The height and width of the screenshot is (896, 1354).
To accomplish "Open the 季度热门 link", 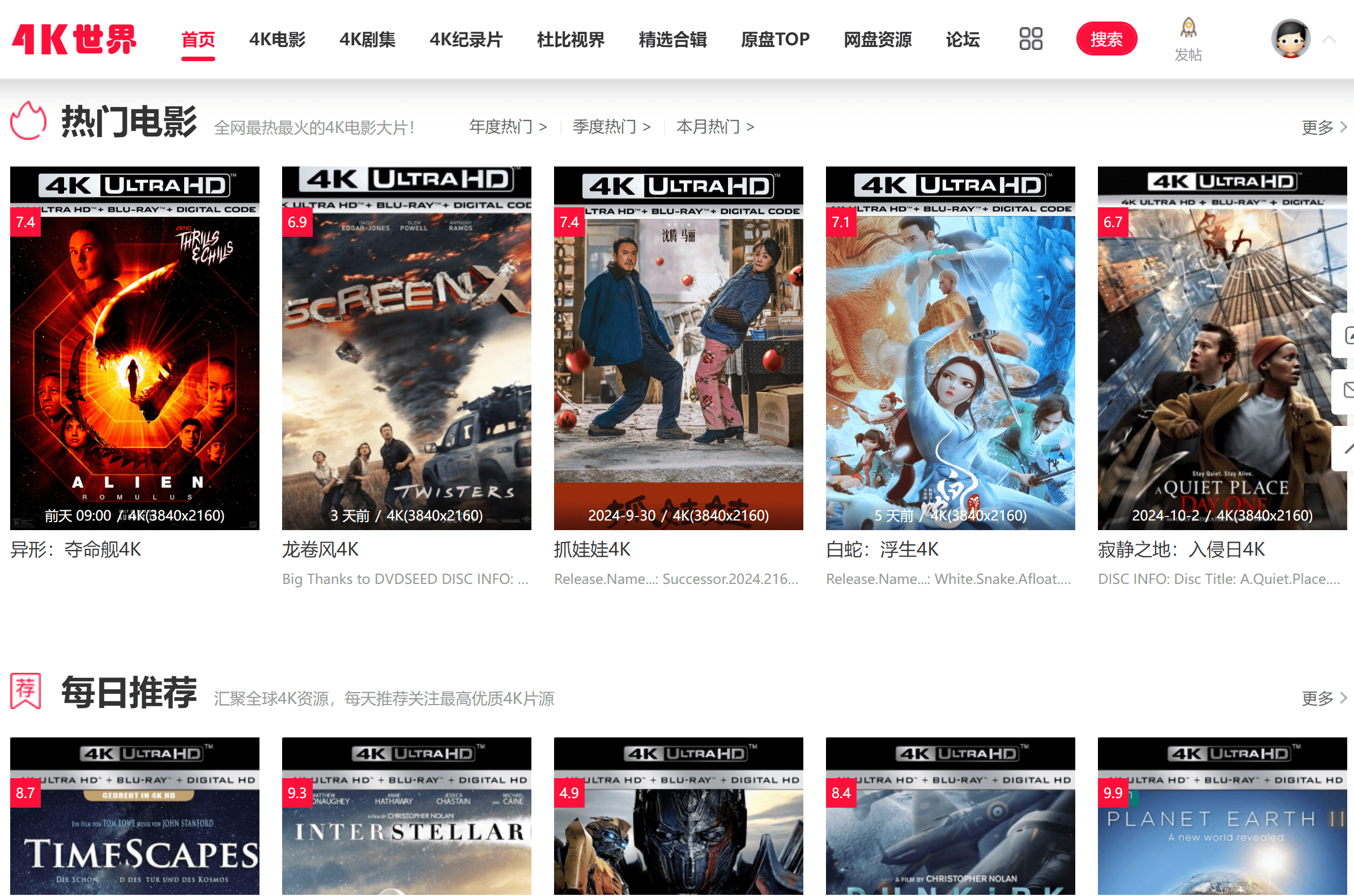I will coord(611,126).
